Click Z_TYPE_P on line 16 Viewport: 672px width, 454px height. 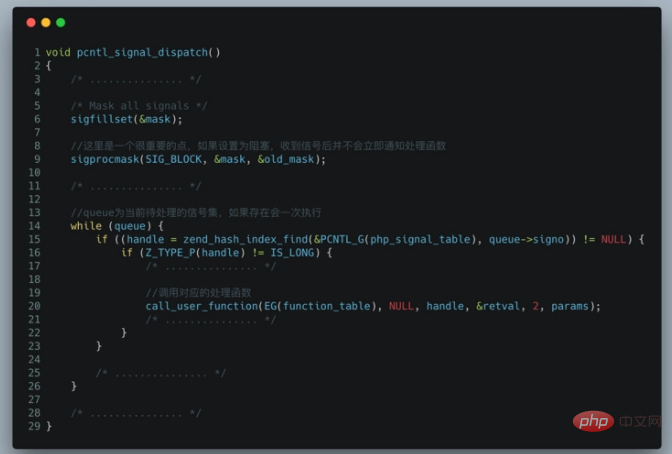[171, 253]
